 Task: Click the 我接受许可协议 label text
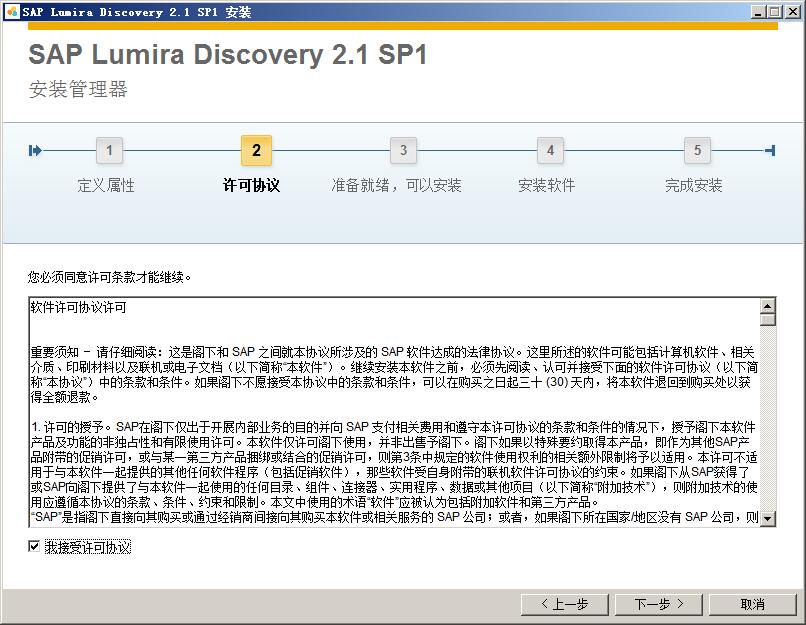click(88, 547)
